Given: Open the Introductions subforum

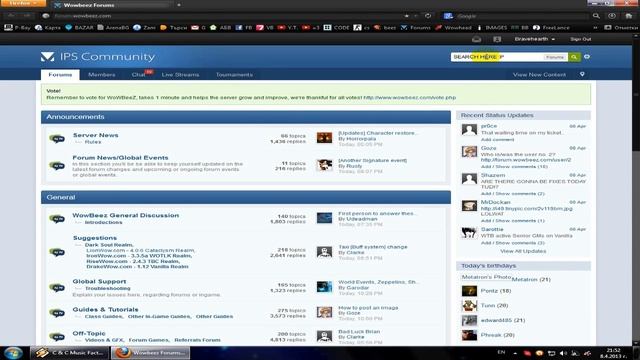Looking at the screenshot, I should pos(103,222).
